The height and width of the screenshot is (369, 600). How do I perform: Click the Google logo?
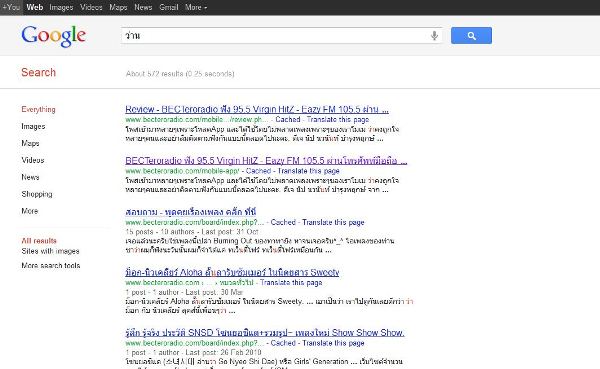point(54,36)
